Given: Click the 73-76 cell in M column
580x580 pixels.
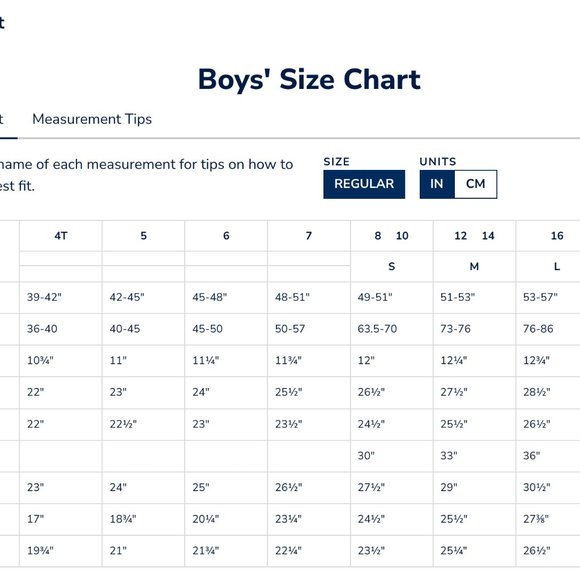Looking at the screenshot, I should (455, 329).
